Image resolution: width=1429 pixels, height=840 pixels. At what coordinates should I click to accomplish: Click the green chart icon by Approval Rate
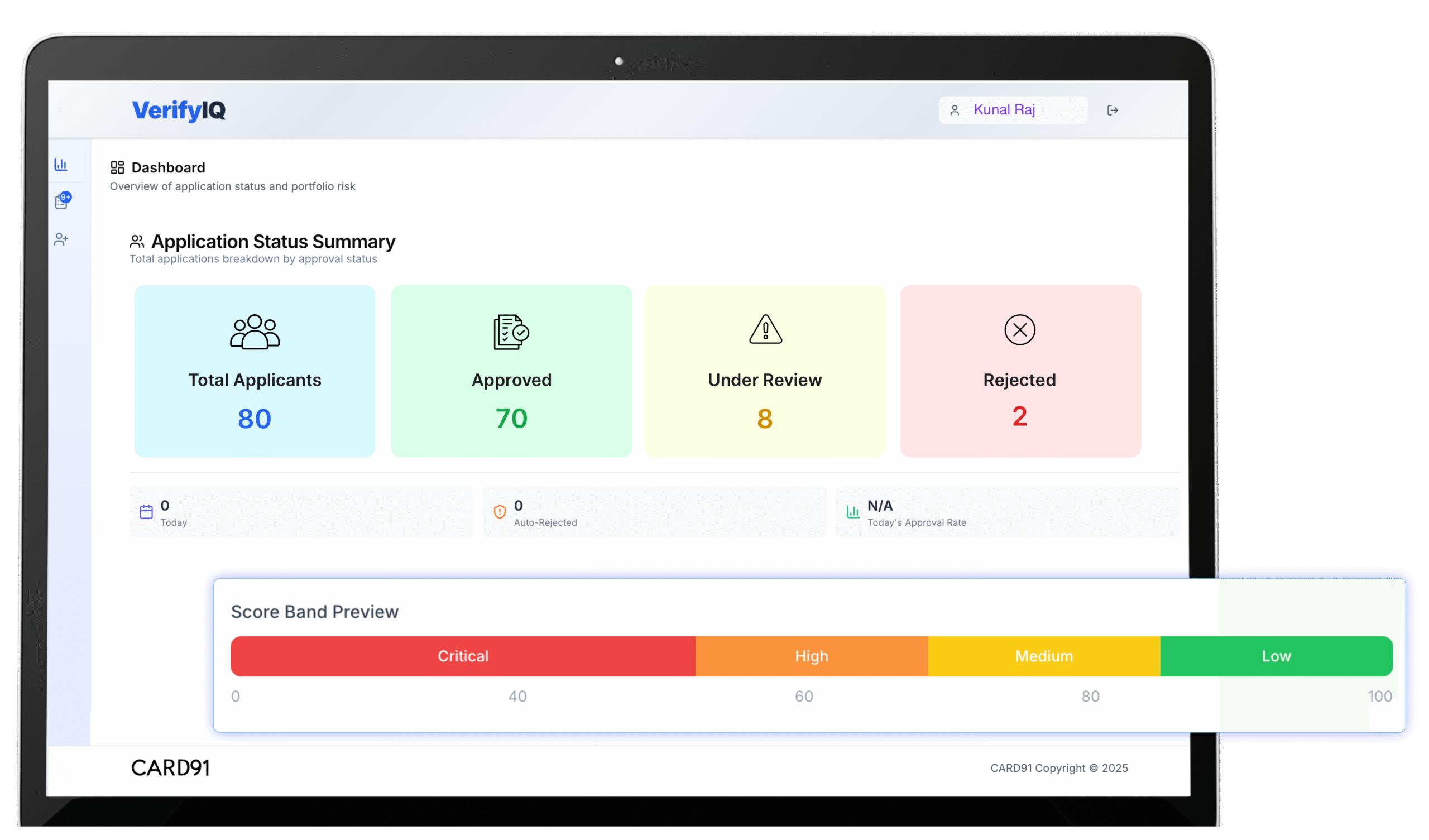click(x=853, y=512)
